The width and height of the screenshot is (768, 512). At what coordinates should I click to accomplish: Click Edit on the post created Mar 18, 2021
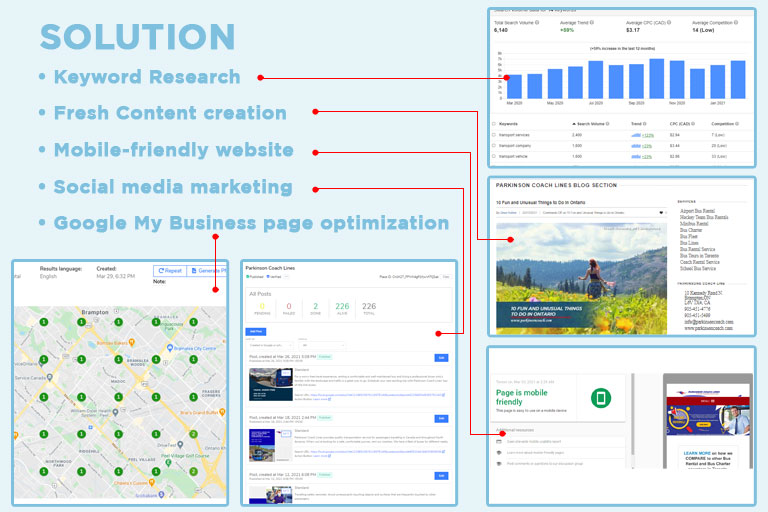point(441,418)
